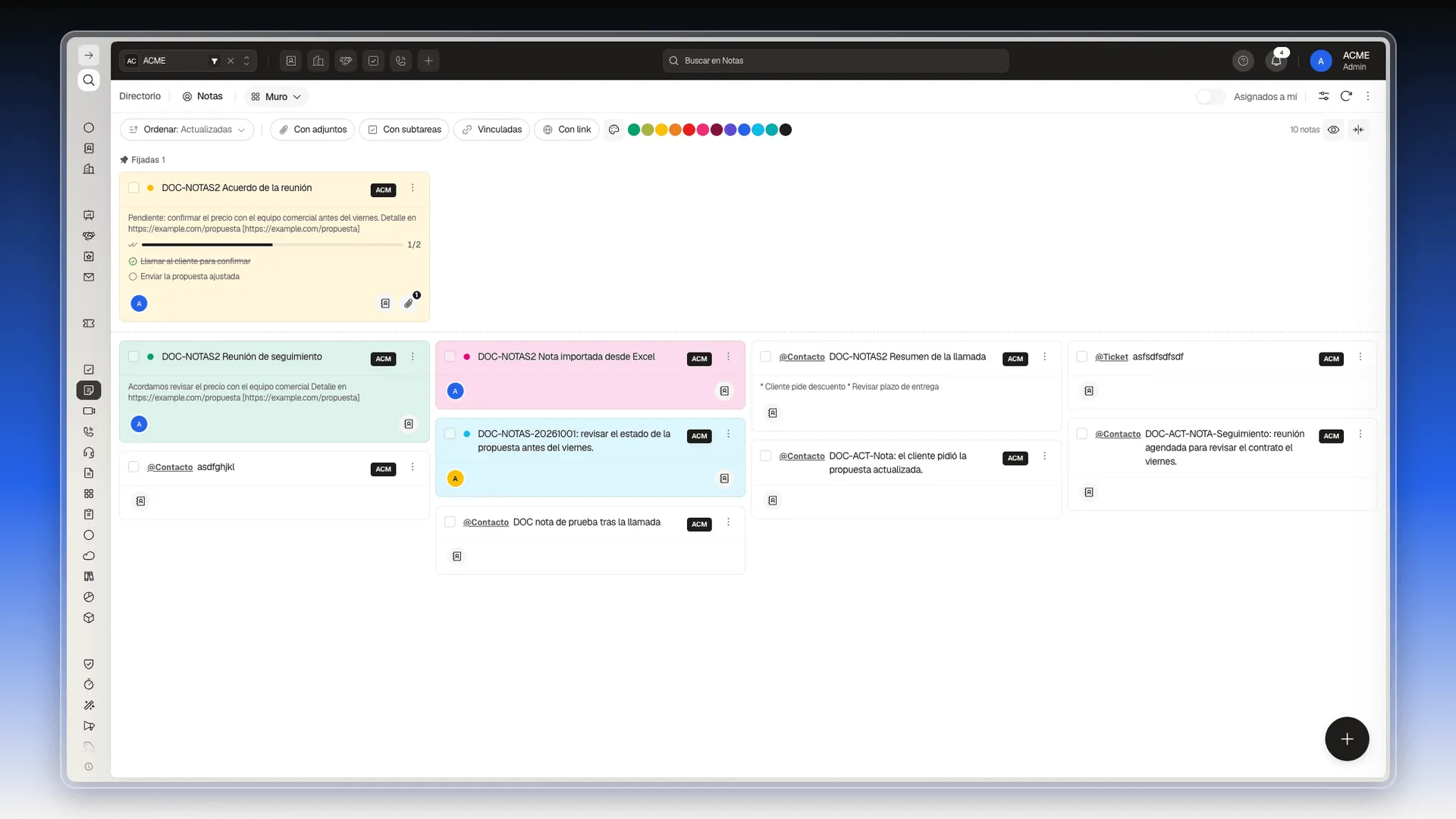The image size is (1456, 819).
Task: Filter notes by Vinculadas
Action: pyautogui.click(x=492, y=130)
